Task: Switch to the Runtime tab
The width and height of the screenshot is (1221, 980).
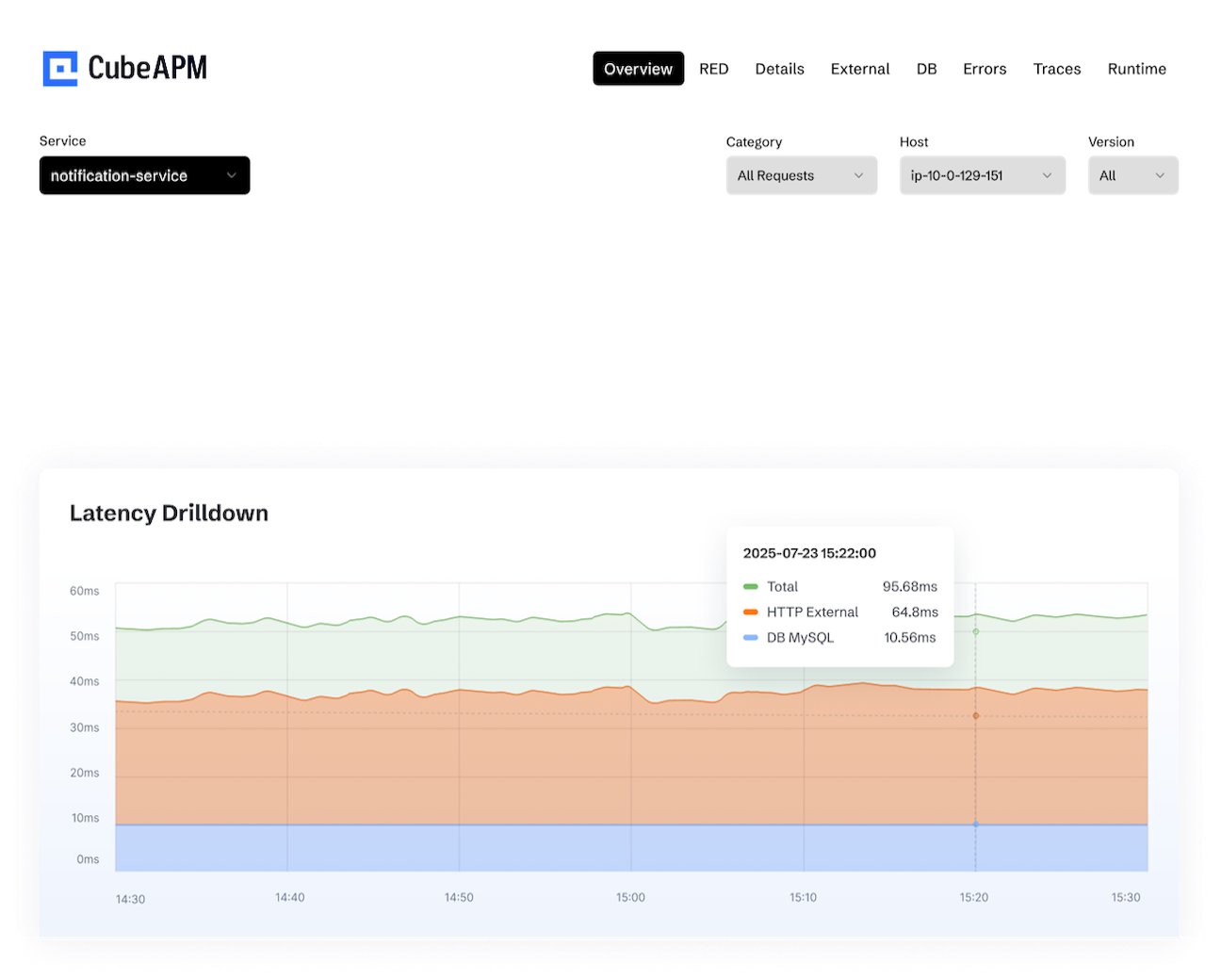Action: 1136,69
